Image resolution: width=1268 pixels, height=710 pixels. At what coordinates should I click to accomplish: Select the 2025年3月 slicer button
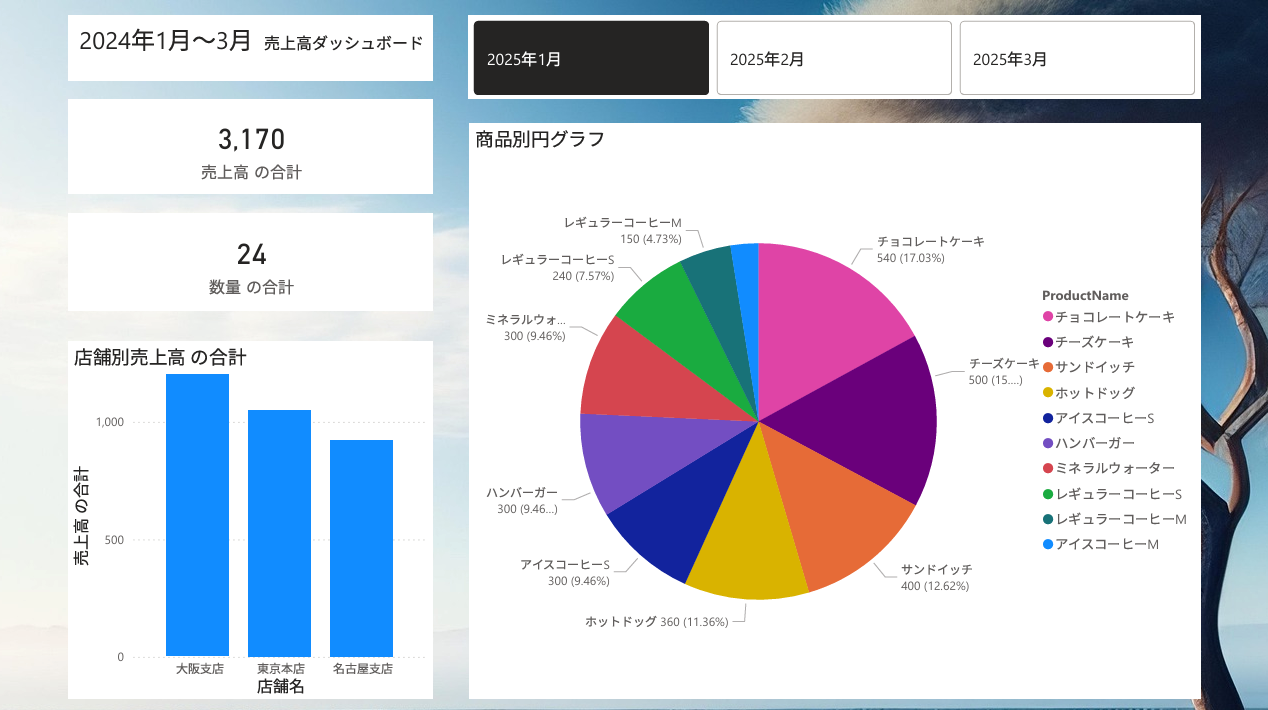click(1076, 58)
